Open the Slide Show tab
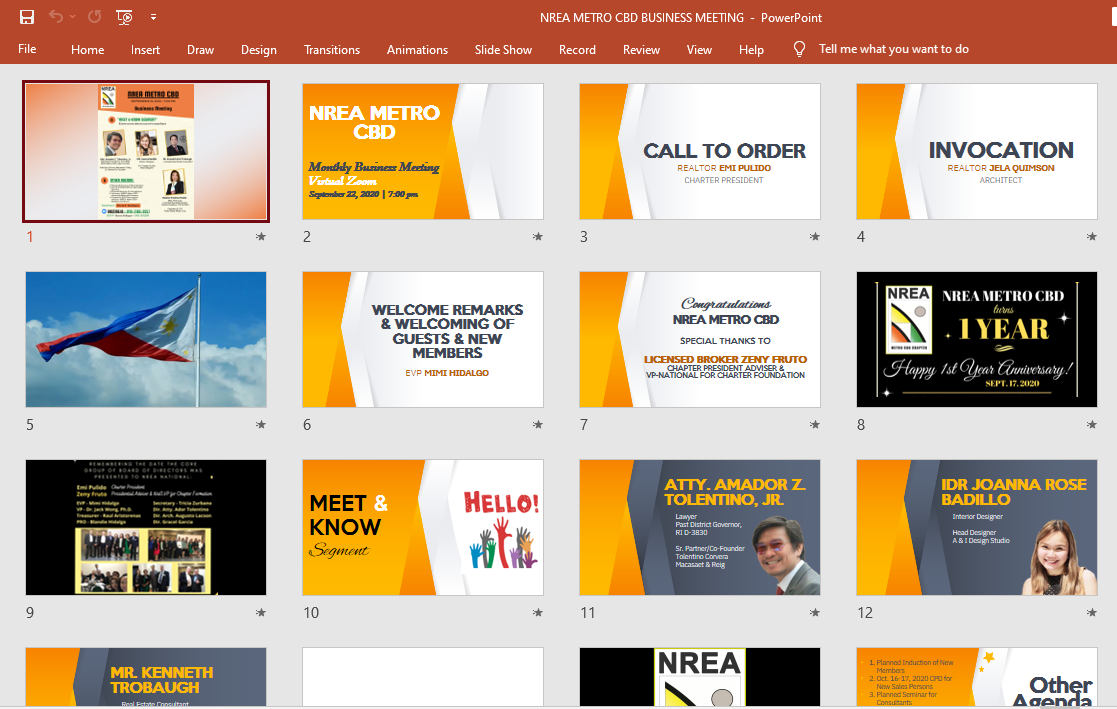Image resolution: width=1117 pixels, height=709 pixels. point(503,50)
